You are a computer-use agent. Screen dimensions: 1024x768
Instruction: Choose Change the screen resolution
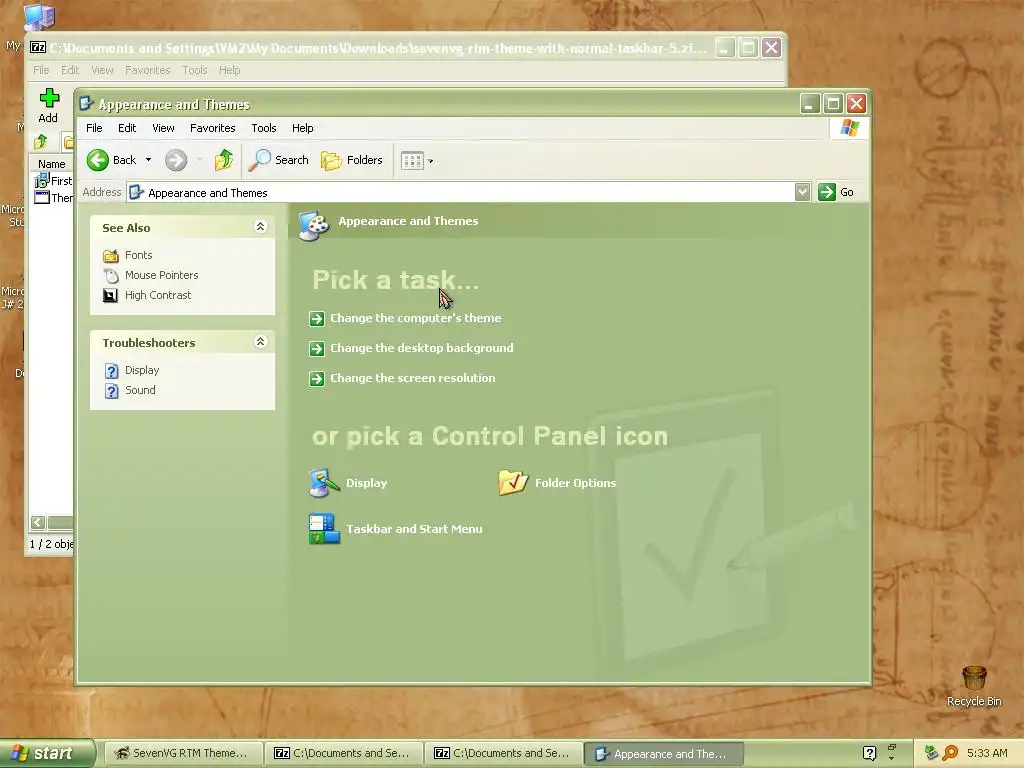coord(412,378)
